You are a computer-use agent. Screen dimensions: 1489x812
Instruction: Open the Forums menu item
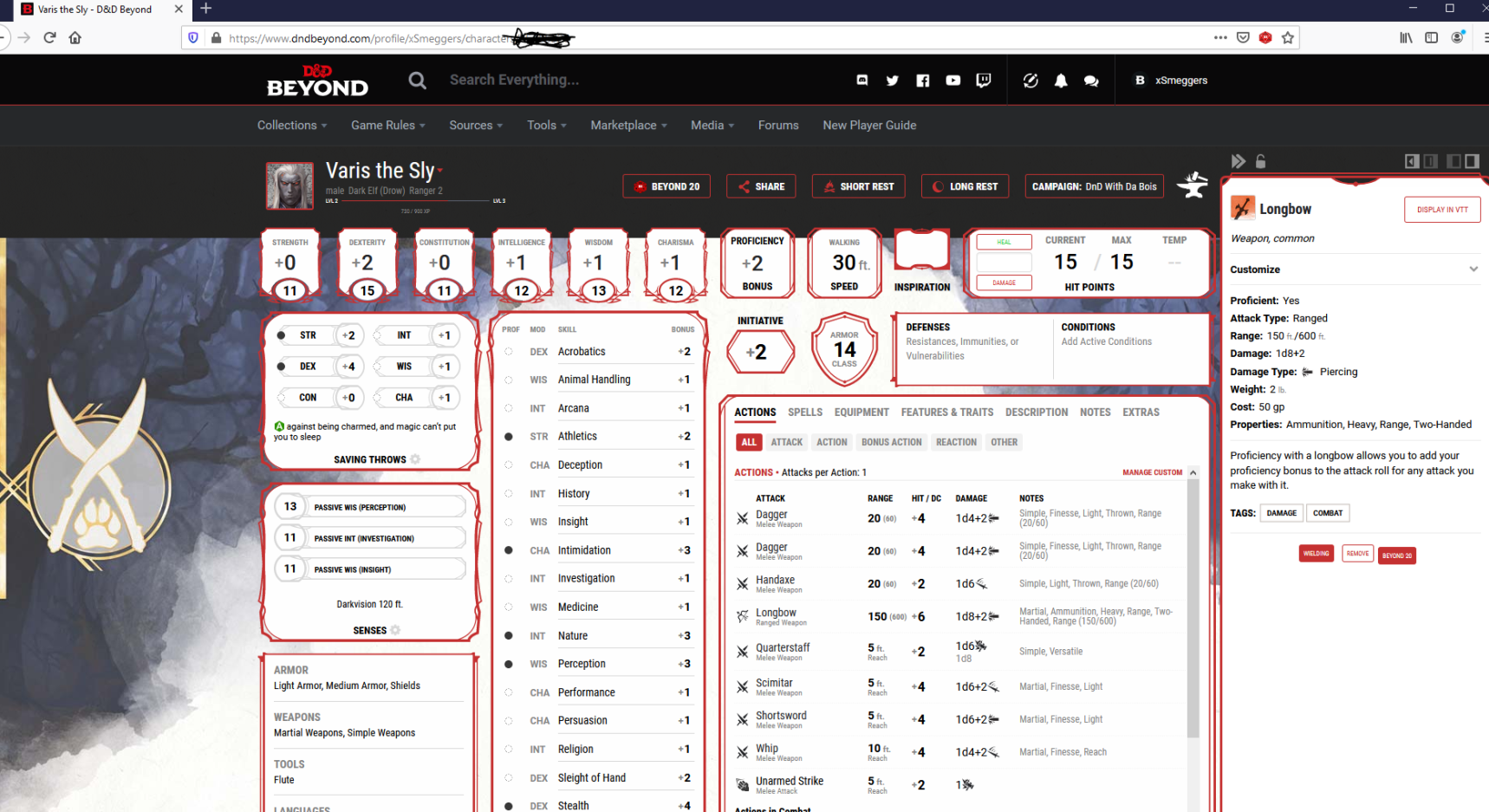[777, 125]
